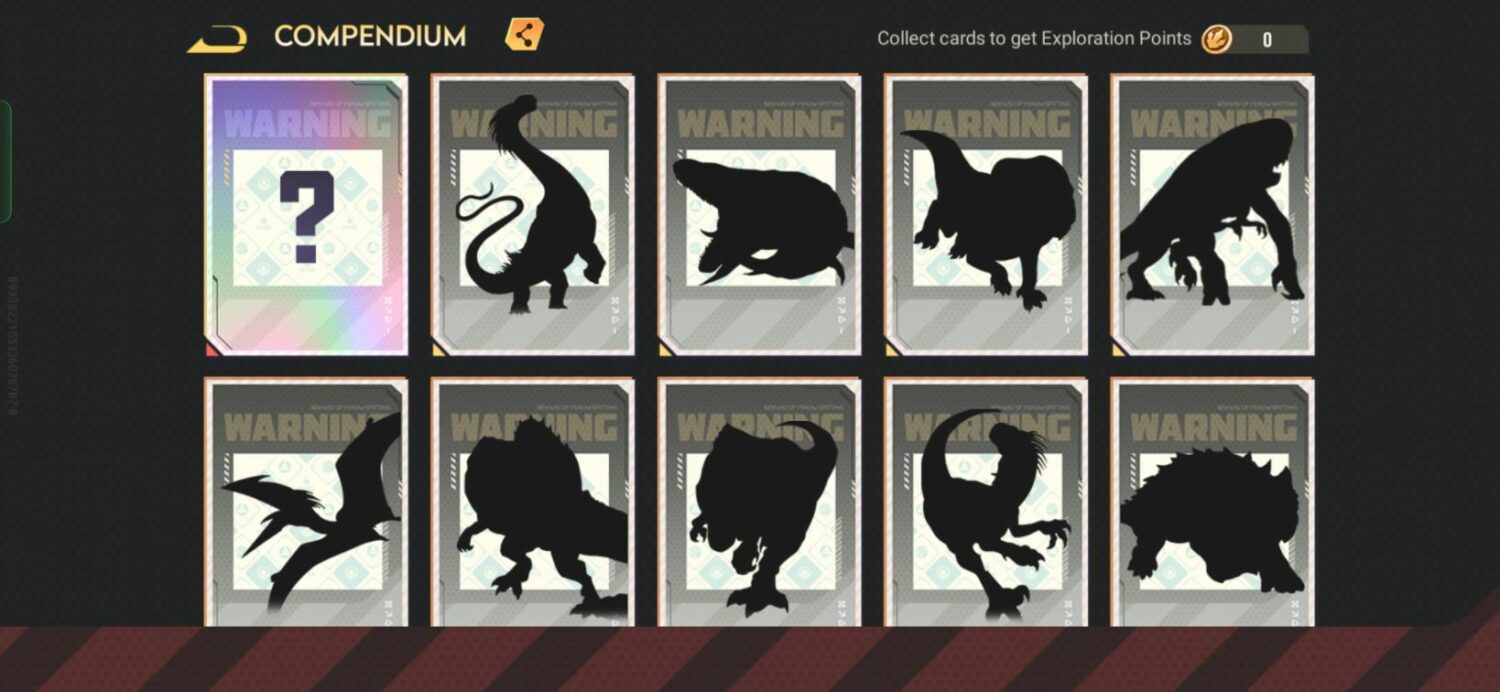Tap the COMPENDIUM title text
Viewport: 1500px width, 692px height.
click(x=370, y=37)
